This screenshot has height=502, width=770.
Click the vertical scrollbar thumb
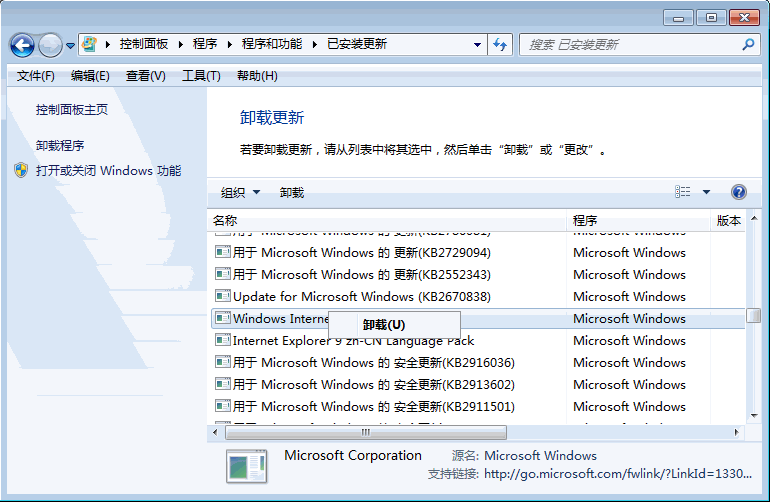point(754,315)
